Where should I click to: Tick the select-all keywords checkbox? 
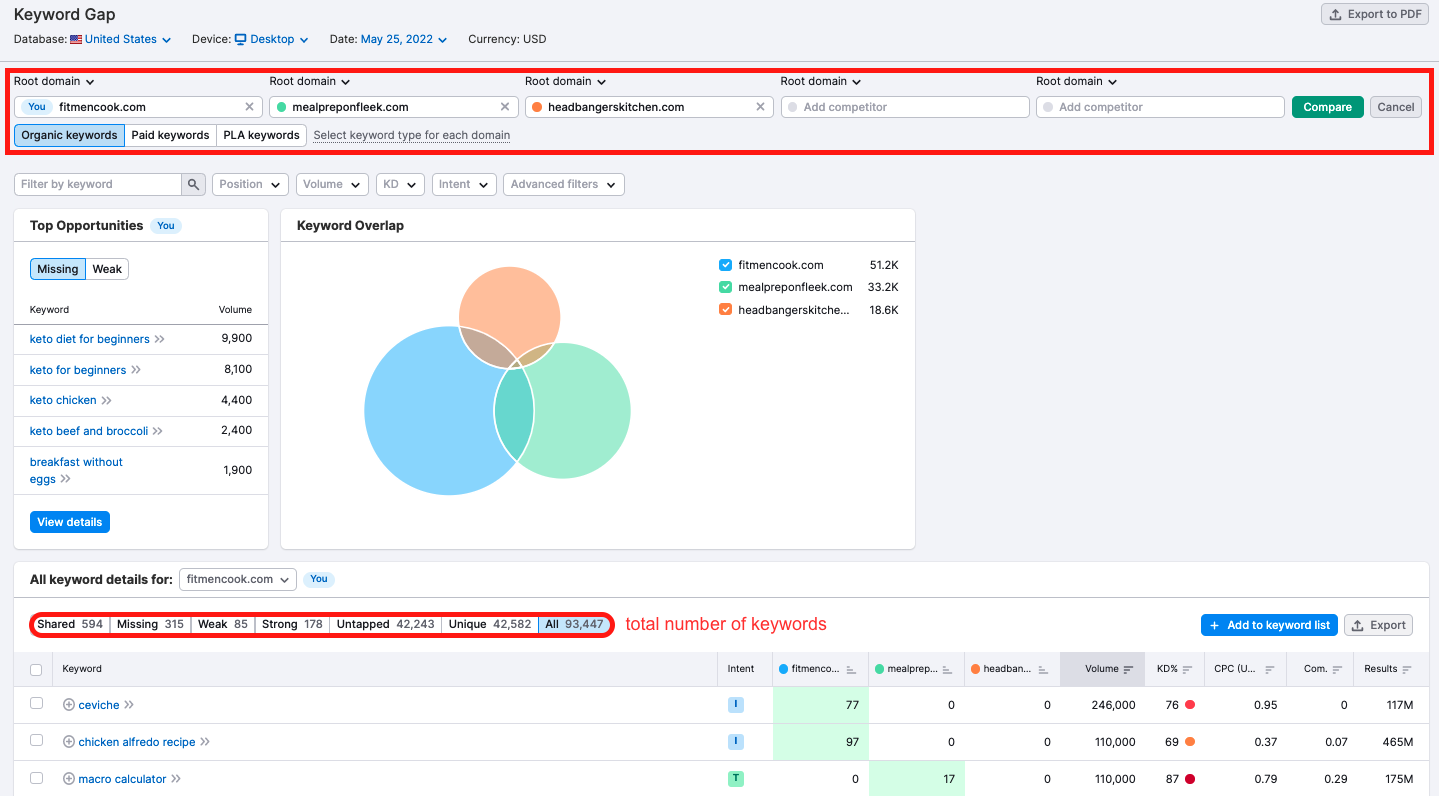37,669
